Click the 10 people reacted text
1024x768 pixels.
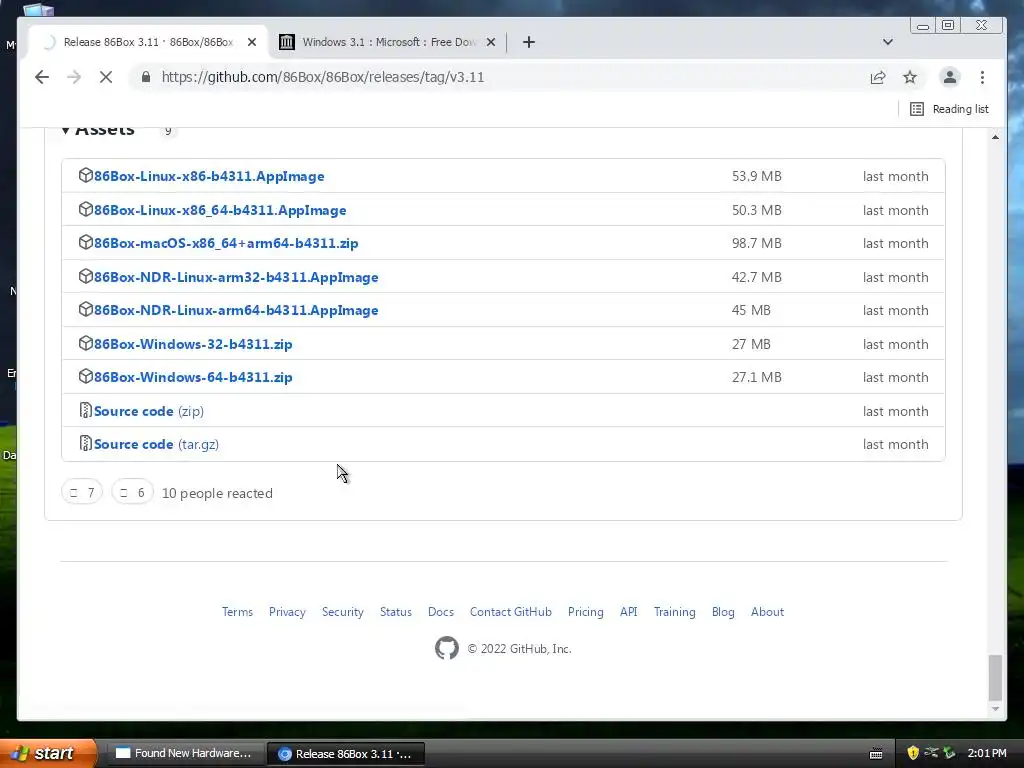pos(217,494)
